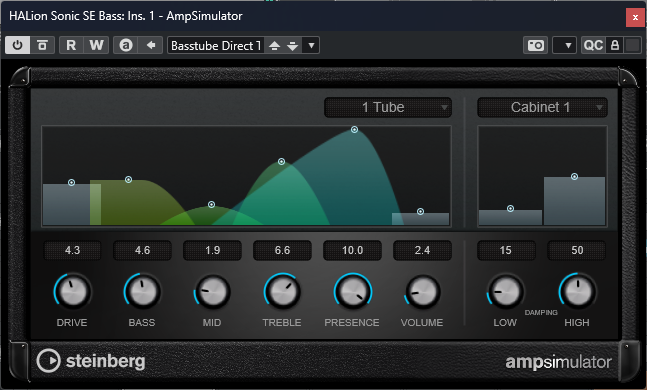The image size is (647, 390).
Task: Load previous preset with up arrow
Action: 274,45
